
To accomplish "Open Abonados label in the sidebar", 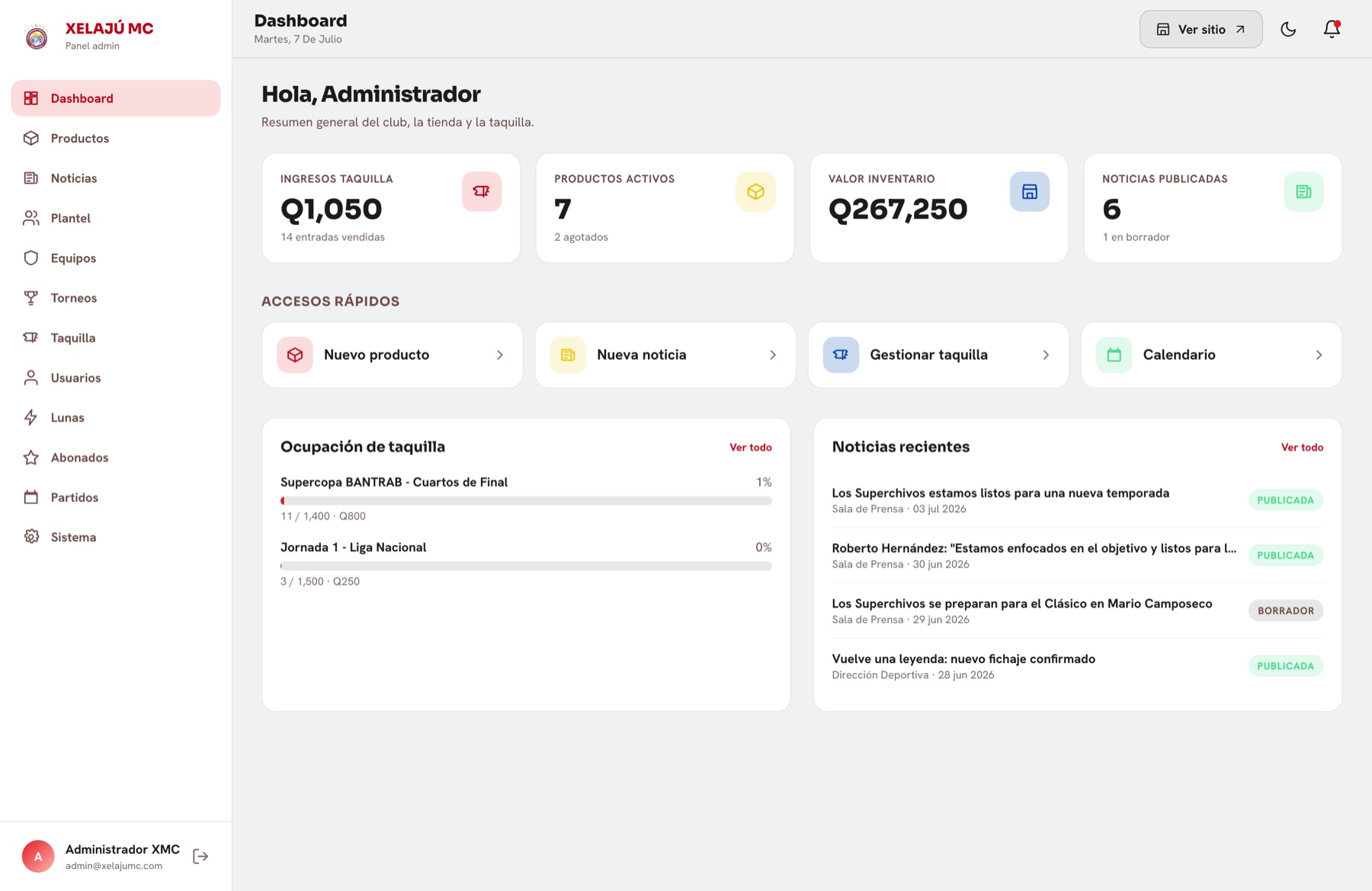I will click(80, 457).
